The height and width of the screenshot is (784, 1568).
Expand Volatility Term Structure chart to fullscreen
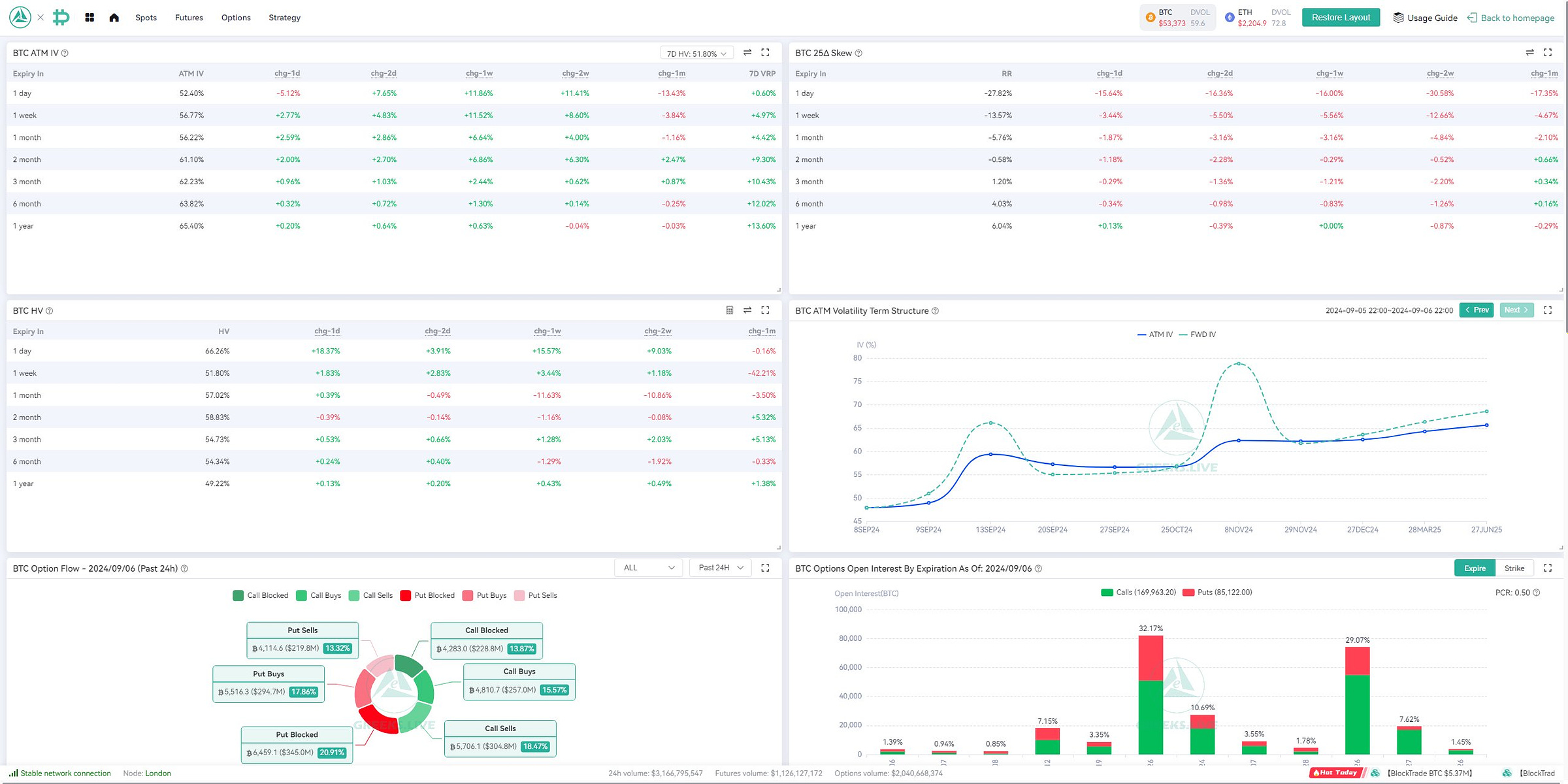1548,310
